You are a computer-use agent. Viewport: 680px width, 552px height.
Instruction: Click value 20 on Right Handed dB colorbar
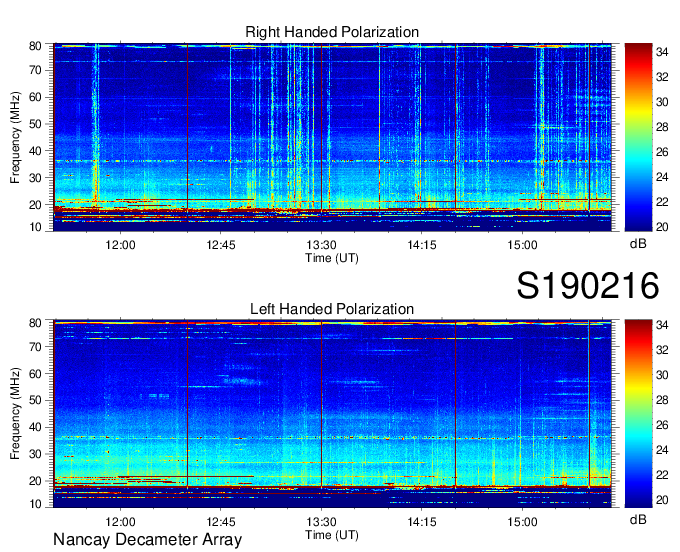(x=662, y=227)
